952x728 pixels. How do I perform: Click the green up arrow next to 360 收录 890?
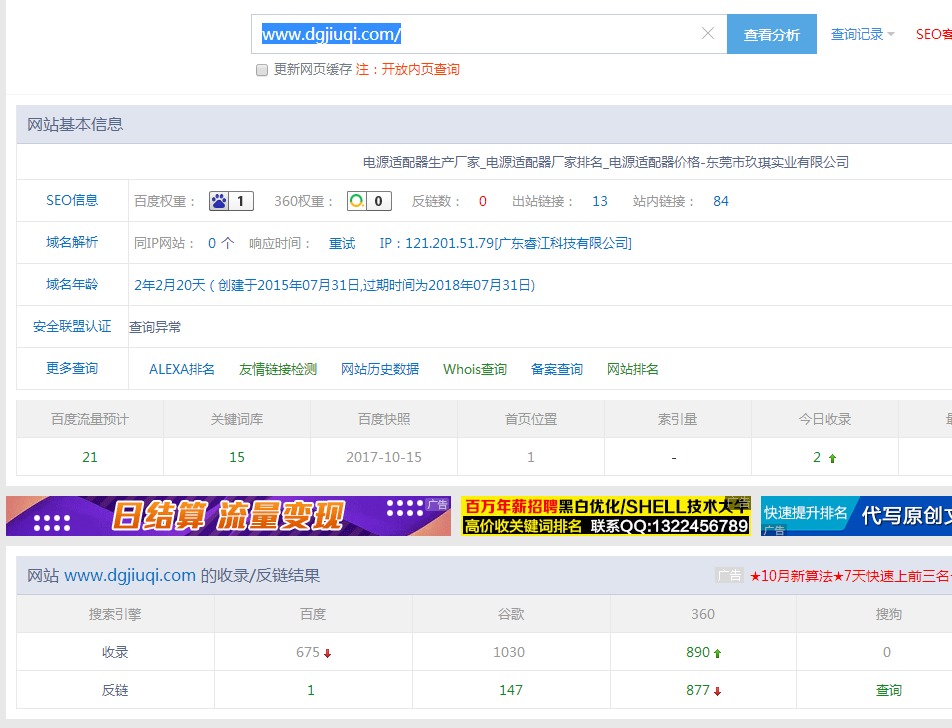(717, 651)
